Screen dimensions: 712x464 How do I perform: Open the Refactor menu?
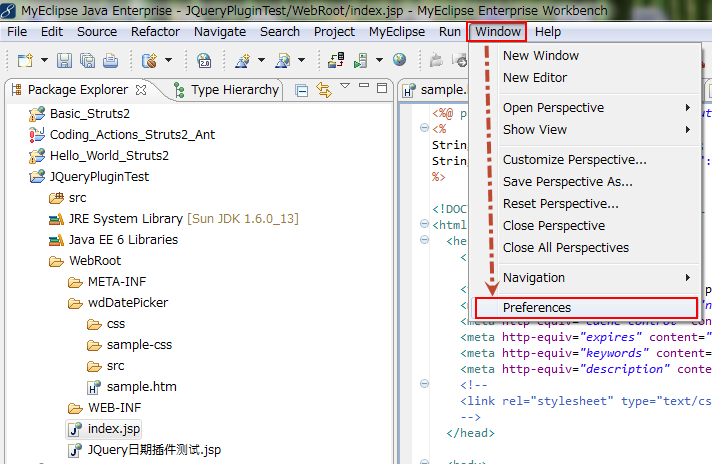[155, 32]
